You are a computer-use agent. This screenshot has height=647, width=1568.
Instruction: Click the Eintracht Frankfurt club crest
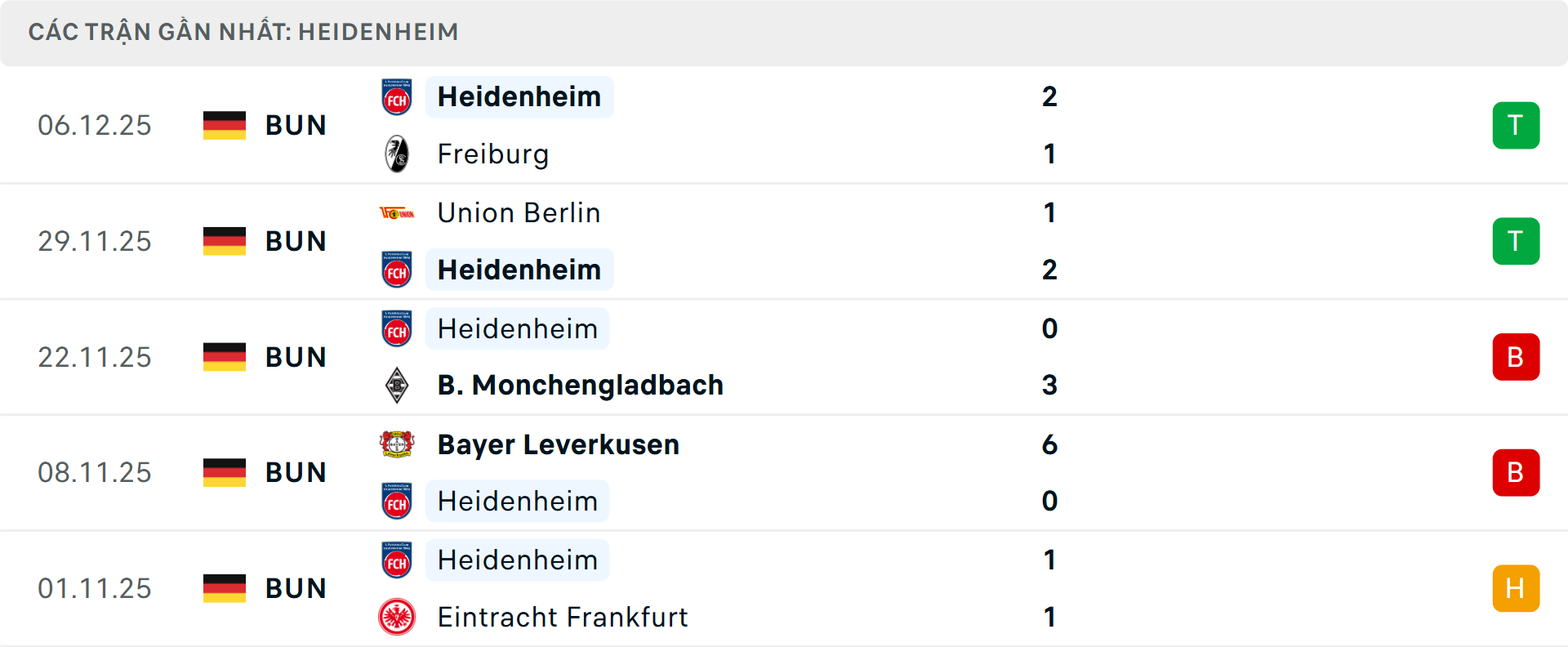point(397,617)
